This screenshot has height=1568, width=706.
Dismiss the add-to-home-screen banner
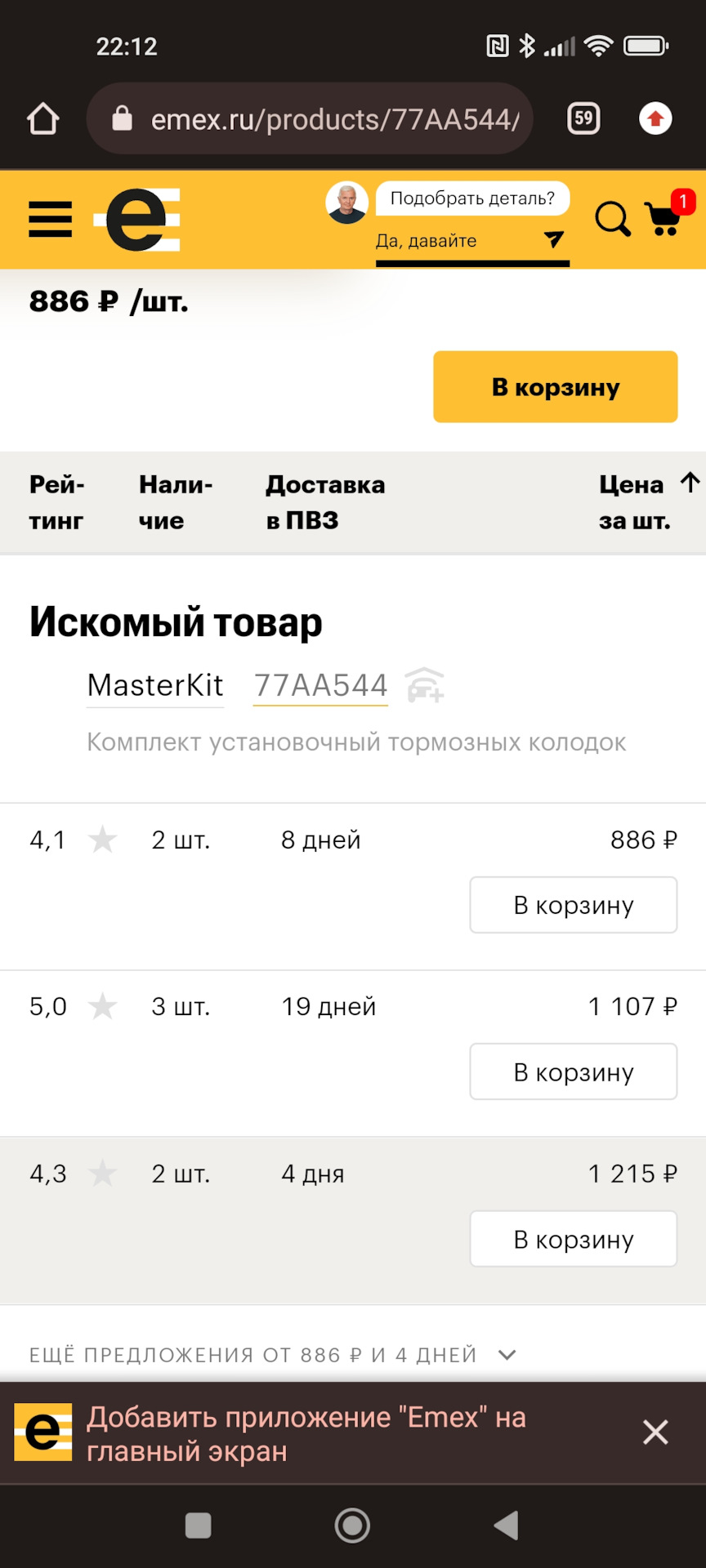point(655,1432)
